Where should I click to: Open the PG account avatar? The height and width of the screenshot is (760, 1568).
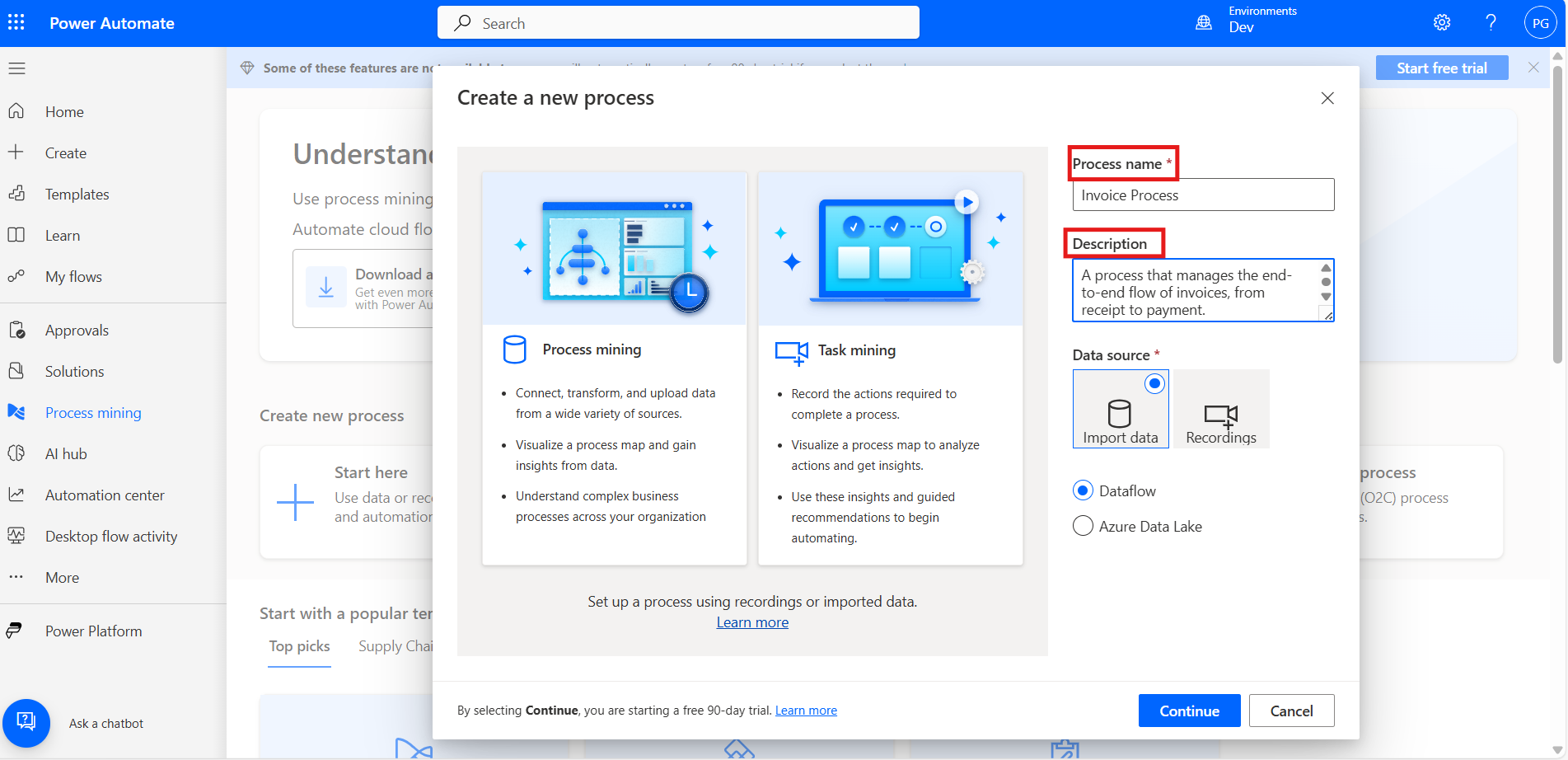[1540, 23]
